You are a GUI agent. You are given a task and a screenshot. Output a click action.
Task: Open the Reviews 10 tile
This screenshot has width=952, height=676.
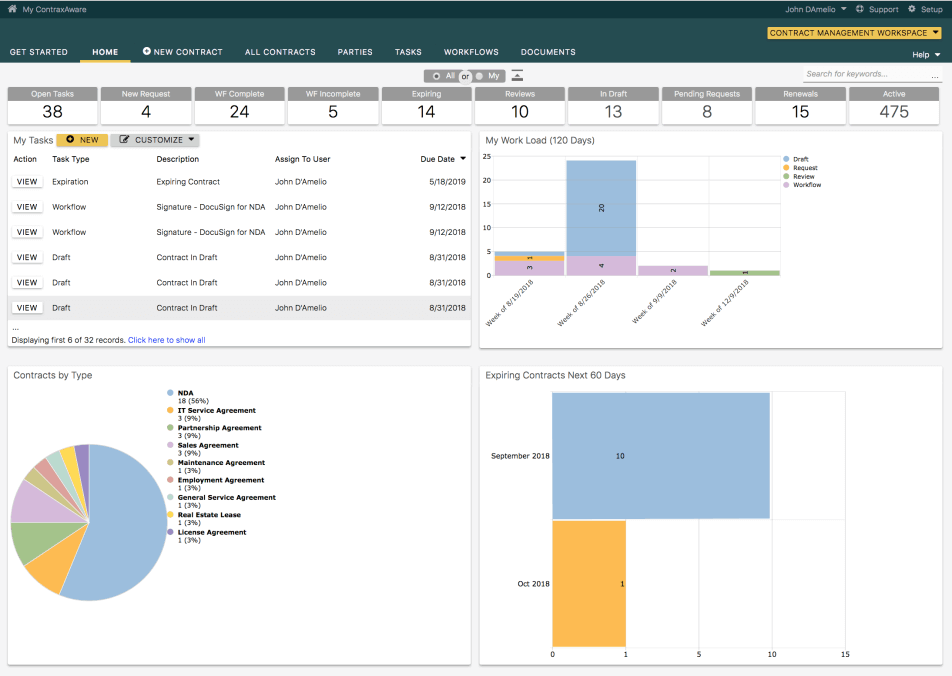[520, 106]
